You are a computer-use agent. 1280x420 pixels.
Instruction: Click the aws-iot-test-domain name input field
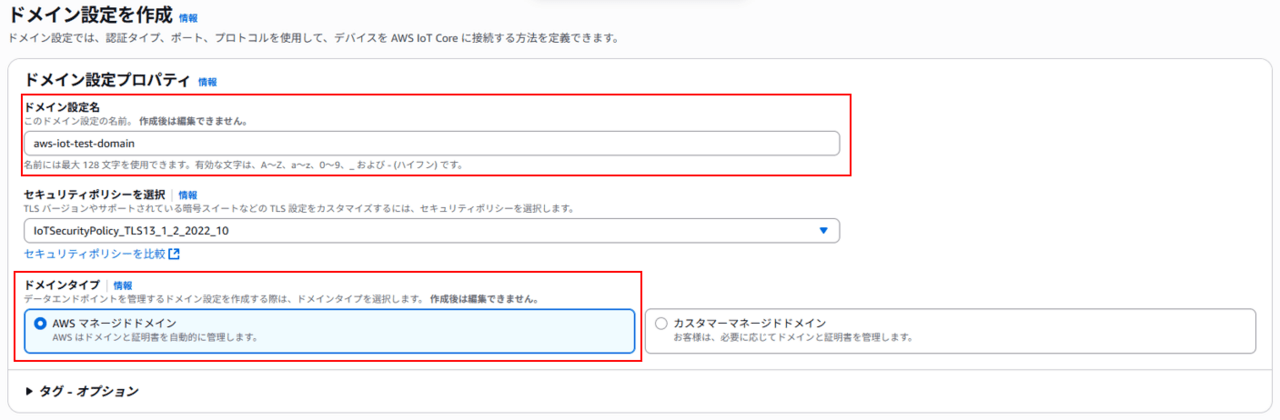coord(431,143)
